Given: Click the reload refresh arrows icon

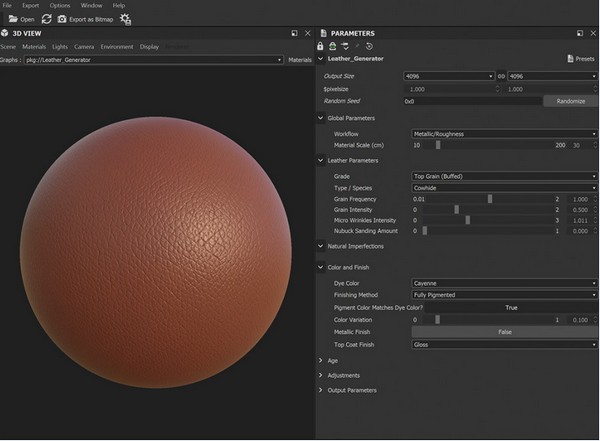Looking at the screenshot, I should click(x=46, y=19).
